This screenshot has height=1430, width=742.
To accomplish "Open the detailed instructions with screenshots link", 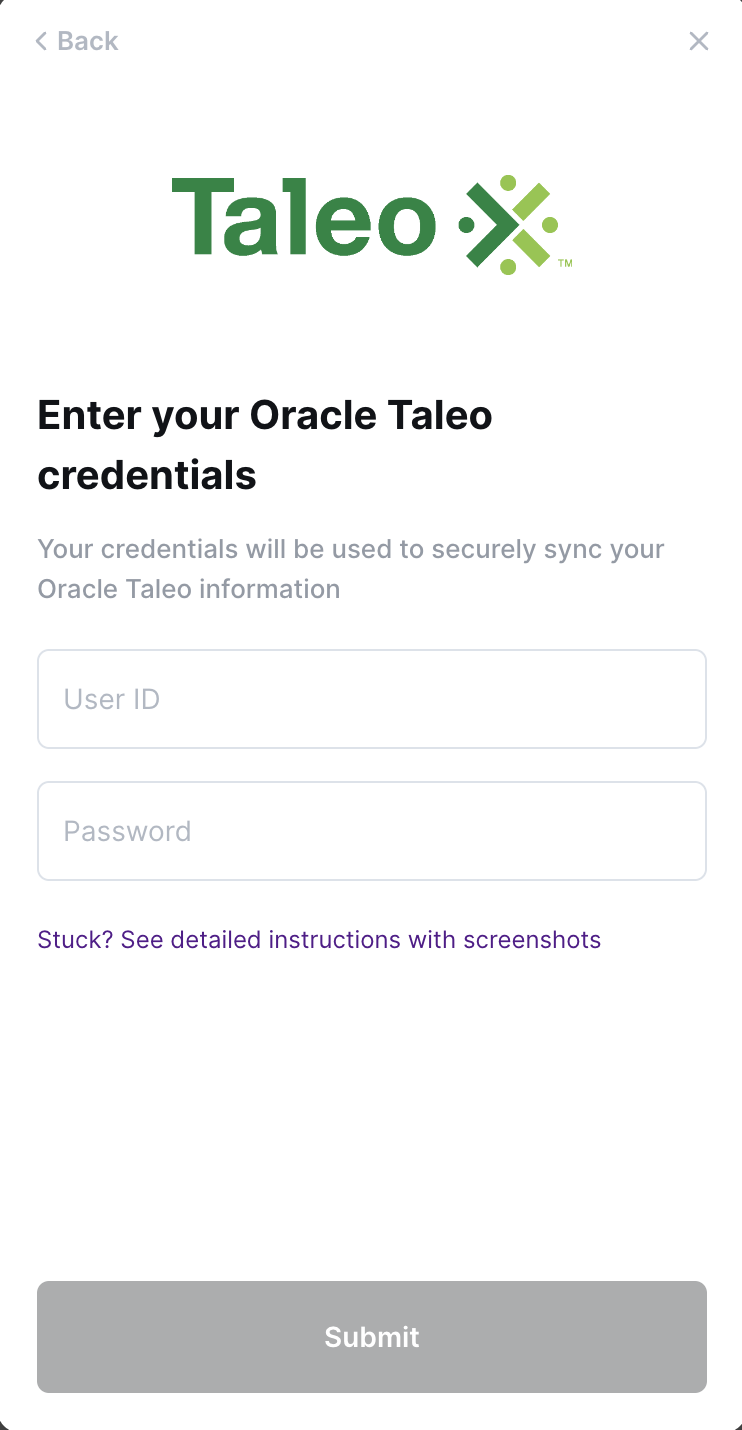I will pos(319,940).
